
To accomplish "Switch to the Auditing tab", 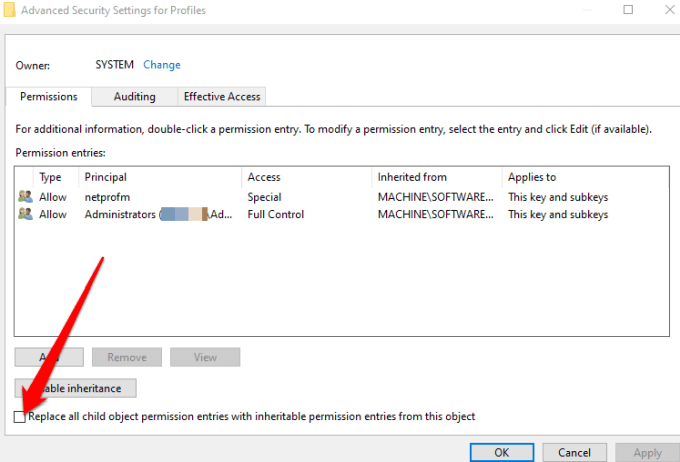I will pos(134,97).
